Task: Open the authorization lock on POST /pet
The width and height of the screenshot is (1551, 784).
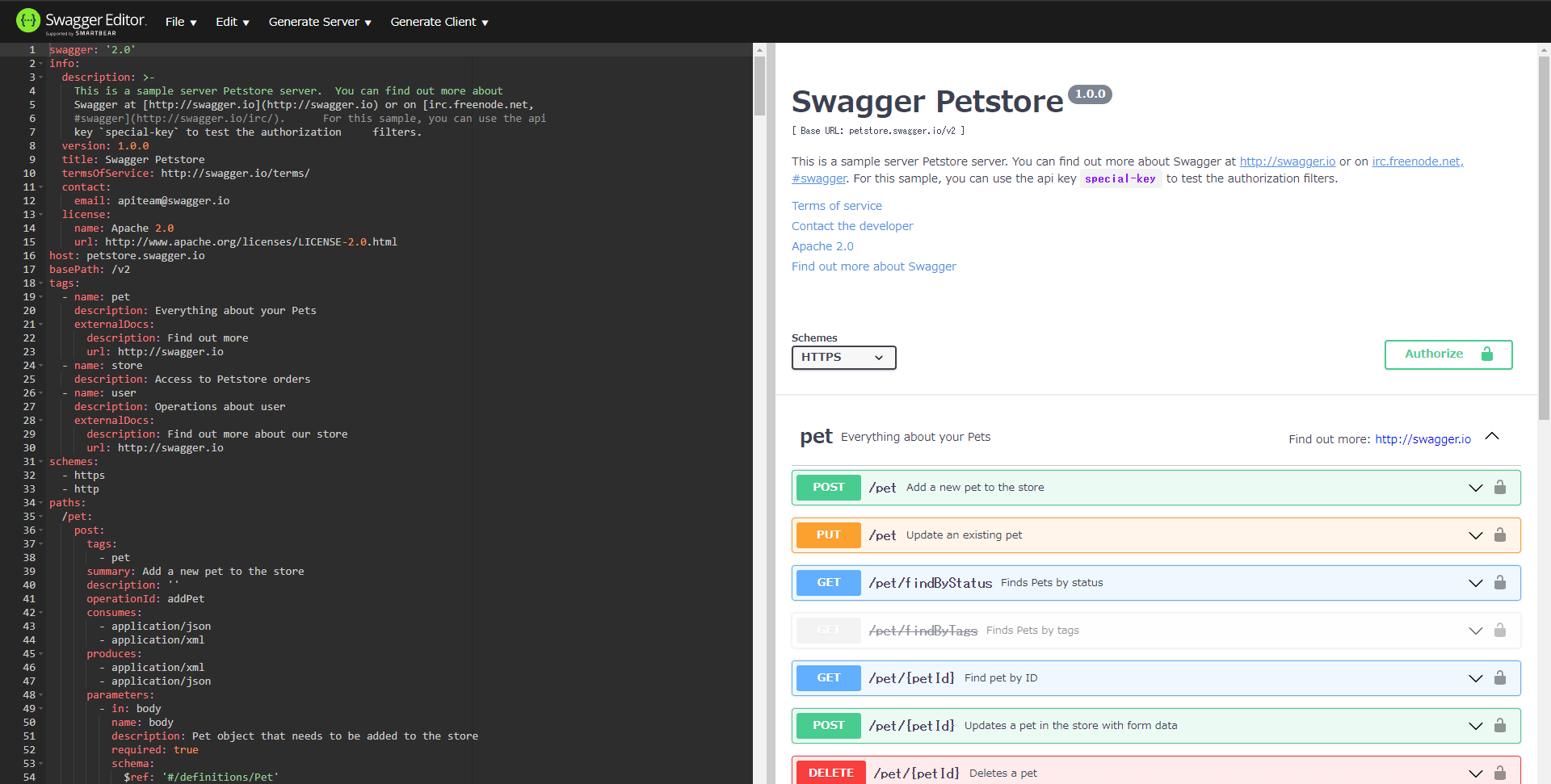Action: tap(1501, 487)
